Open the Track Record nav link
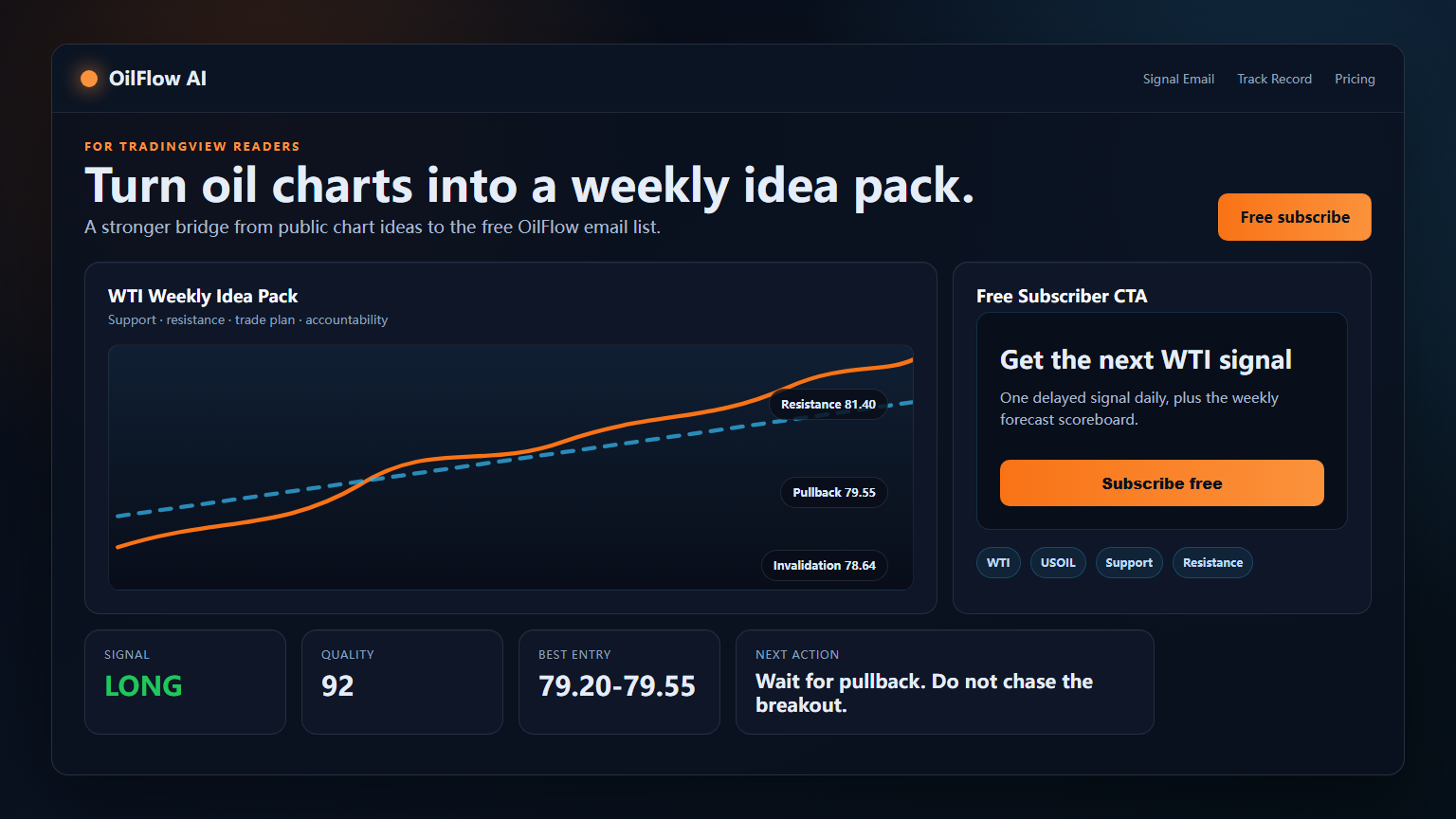This screenshot has width=1456, height=819. [x=1274, y=79]
